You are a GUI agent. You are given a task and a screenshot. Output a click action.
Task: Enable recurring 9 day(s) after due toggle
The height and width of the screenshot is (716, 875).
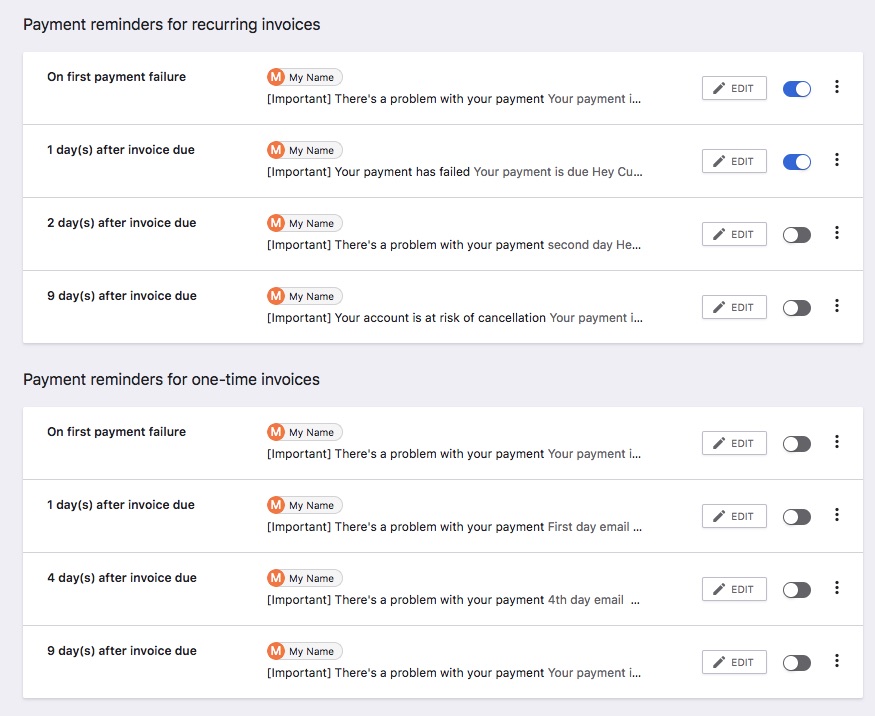click(x=796, y=308)
